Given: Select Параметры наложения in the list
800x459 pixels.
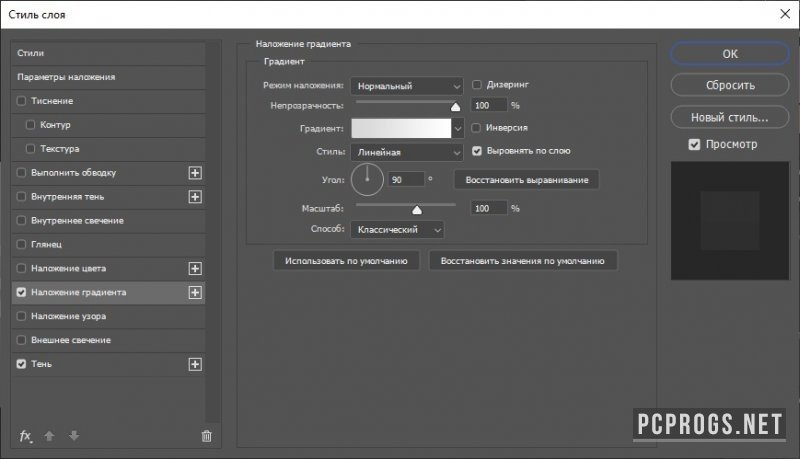Looking at the screenshot, I should coord(108,77).
